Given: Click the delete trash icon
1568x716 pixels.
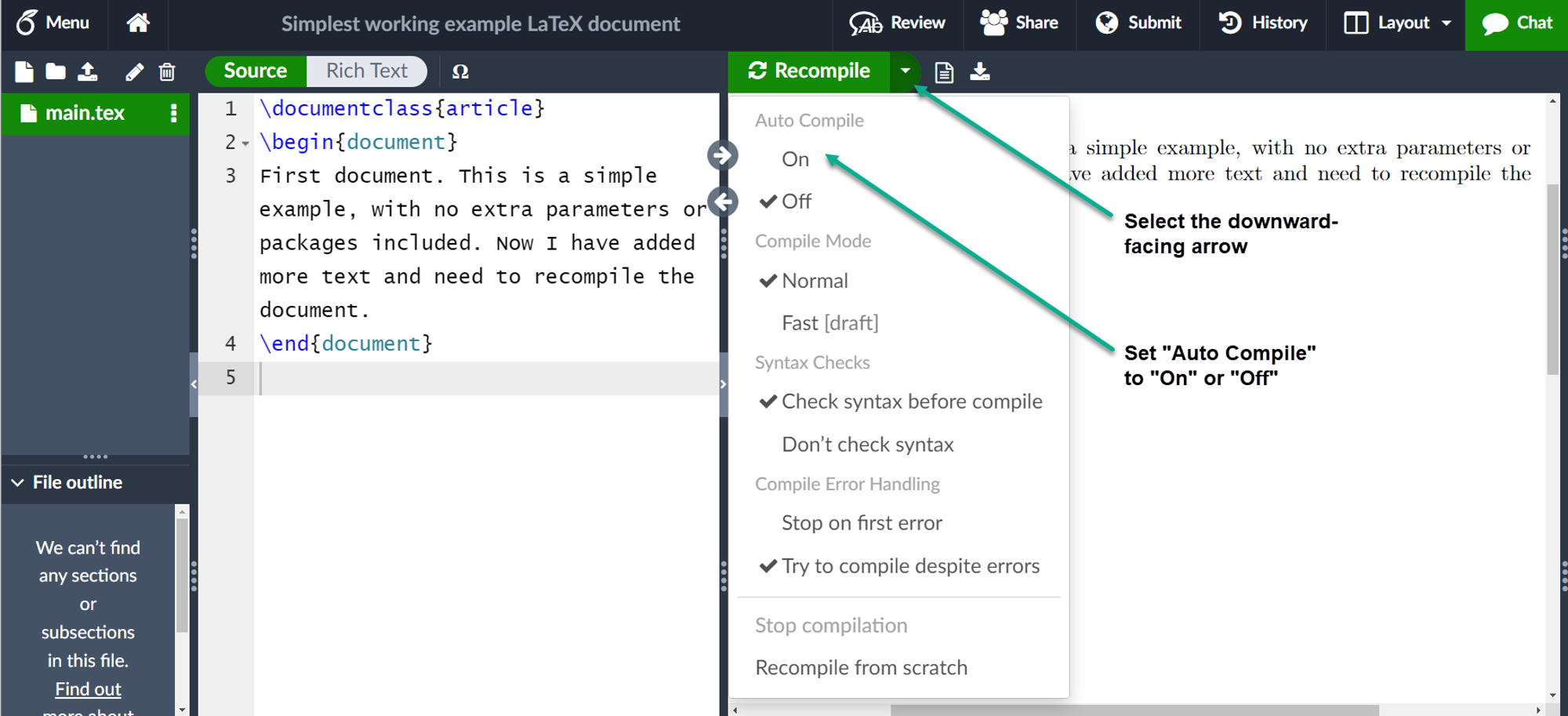Looking at the screenshot, I should pyautogui.click(x=167, y=72).
